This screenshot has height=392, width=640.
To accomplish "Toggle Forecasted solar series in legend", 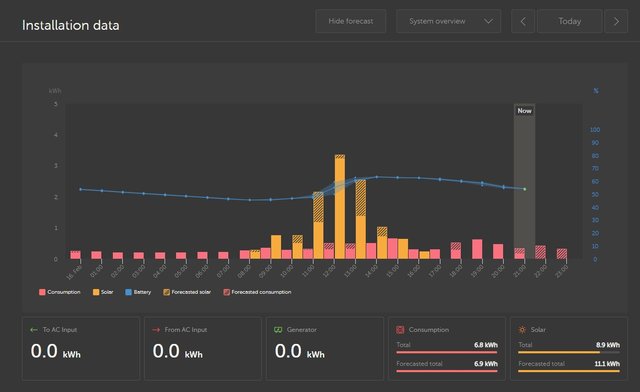I will tap(187, 292).
